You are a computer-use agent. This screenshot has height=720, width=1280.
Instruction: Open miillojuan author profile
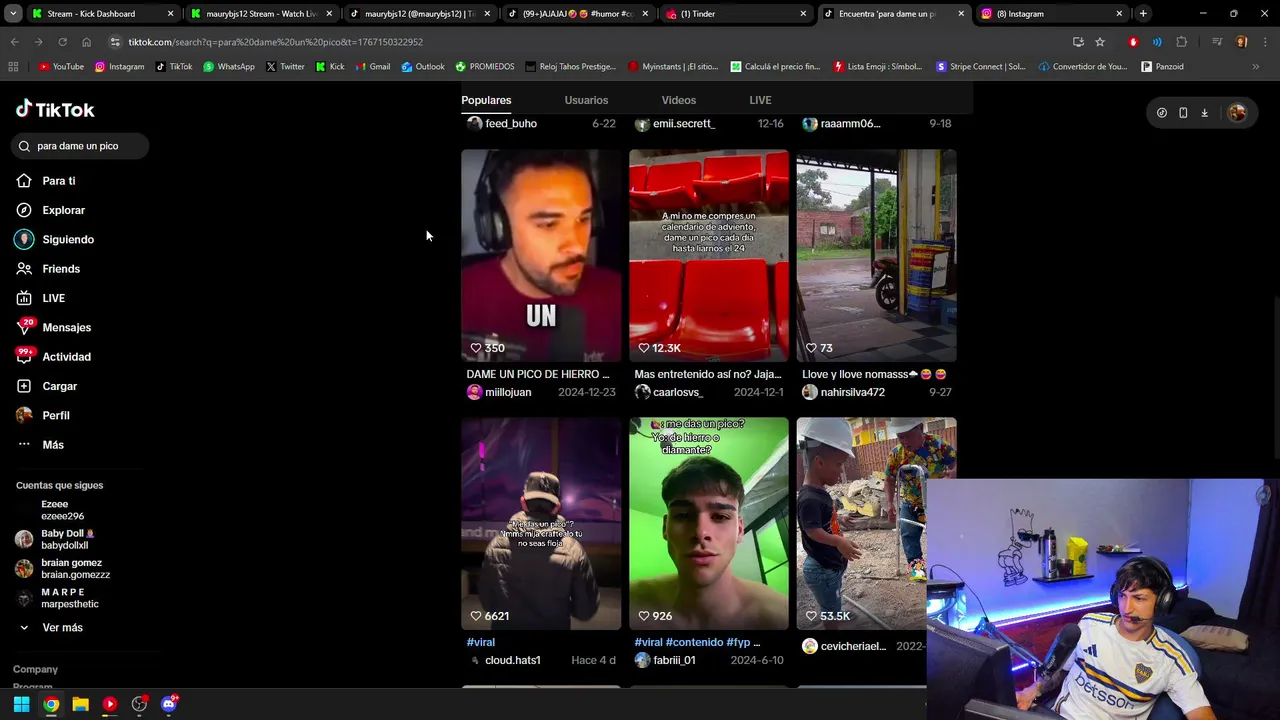pyautogui.click(x=499, y=392)
